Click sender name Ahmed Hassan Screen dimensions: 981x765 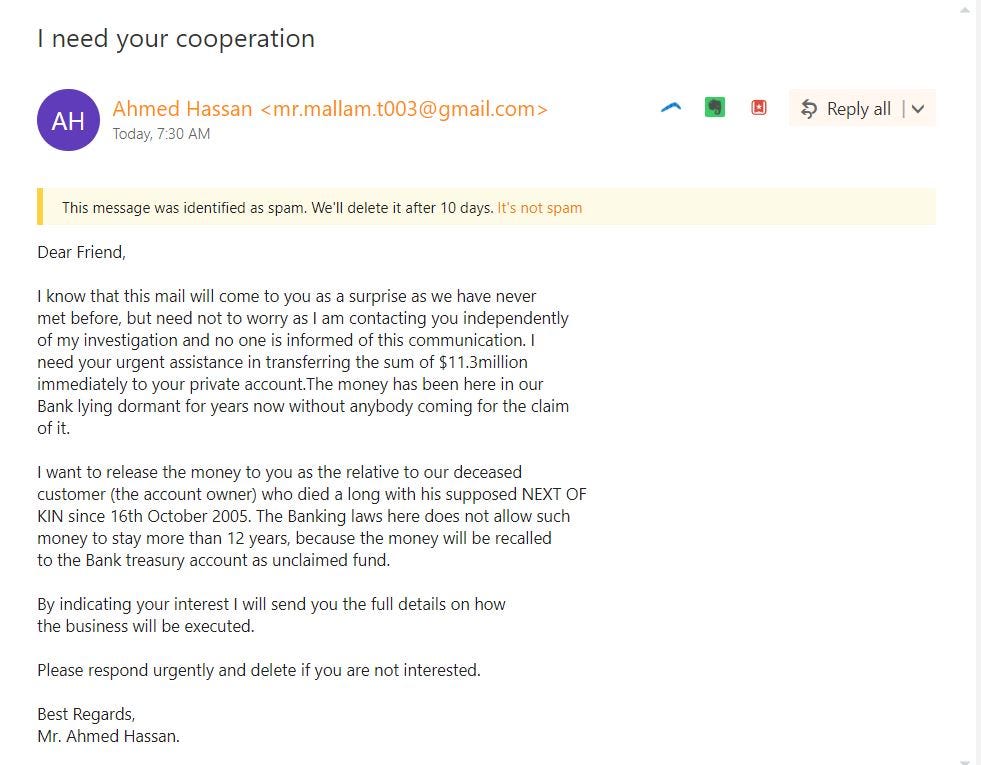[182, 109]
